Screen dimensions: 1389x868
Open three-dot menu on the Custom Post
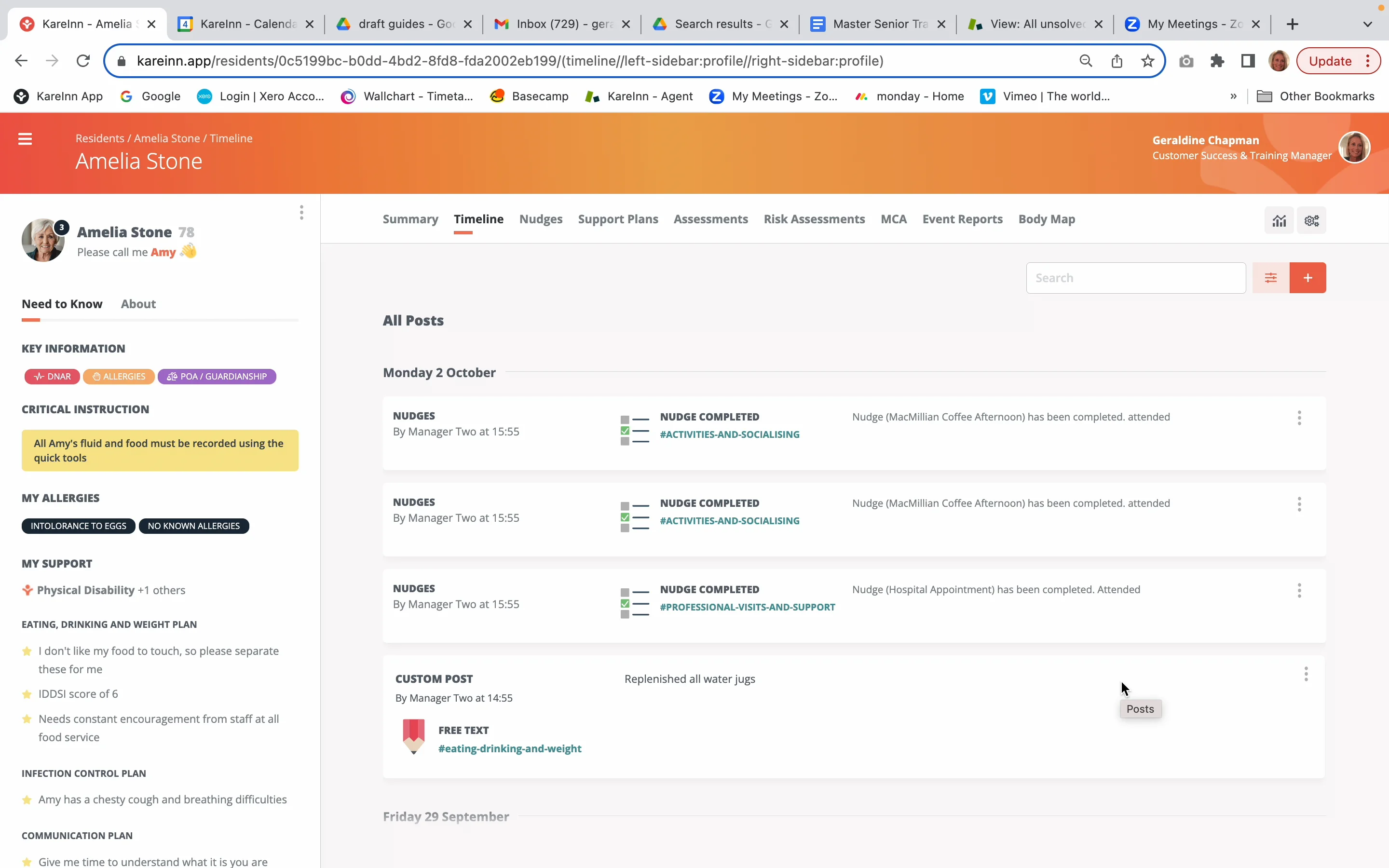[x=1306, y=674]
